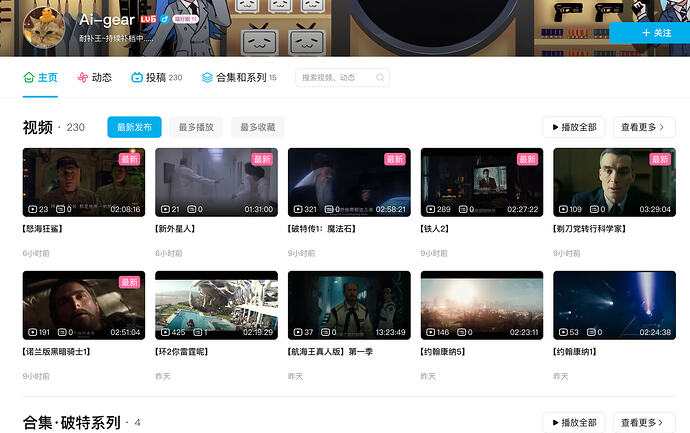690x433 pixels.
Task: Click the 【新外星人】 title link
Action: coord(175,229)
